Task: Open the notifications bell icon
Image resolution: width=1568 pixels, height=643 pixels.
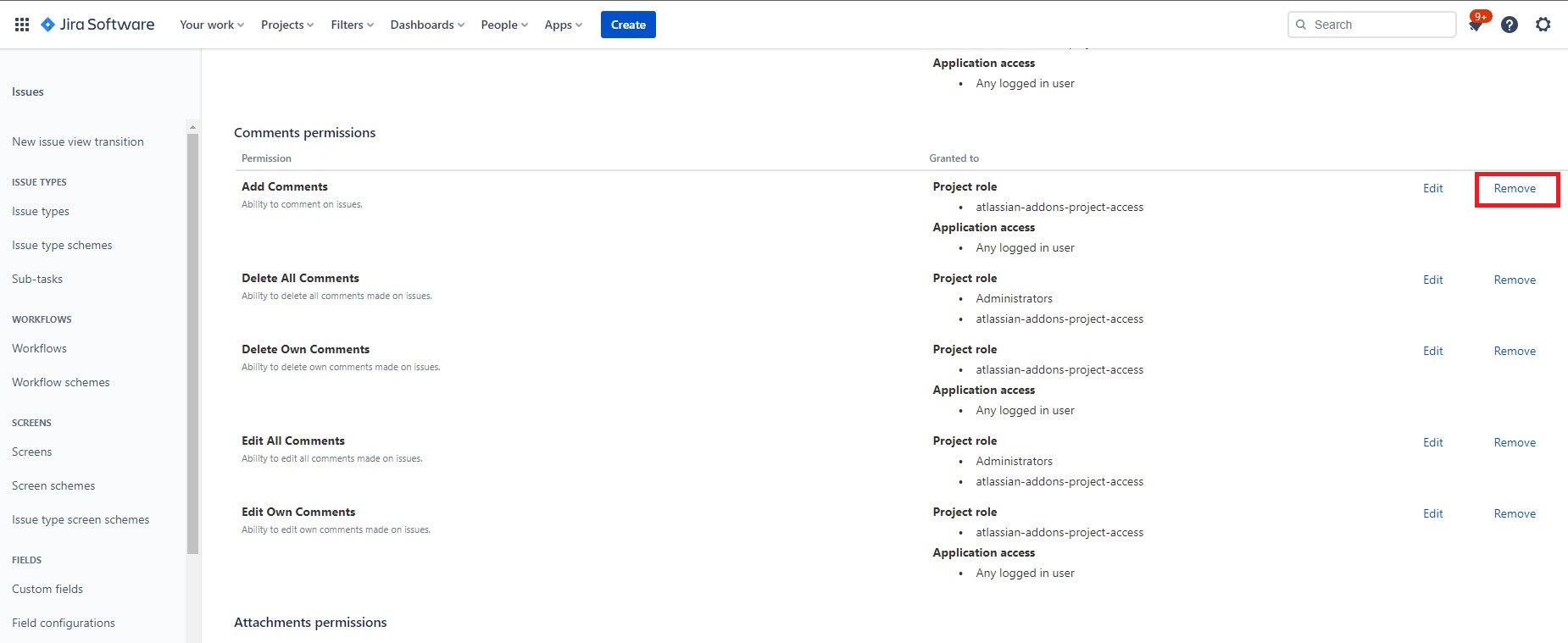Action: coord(1476,25)
